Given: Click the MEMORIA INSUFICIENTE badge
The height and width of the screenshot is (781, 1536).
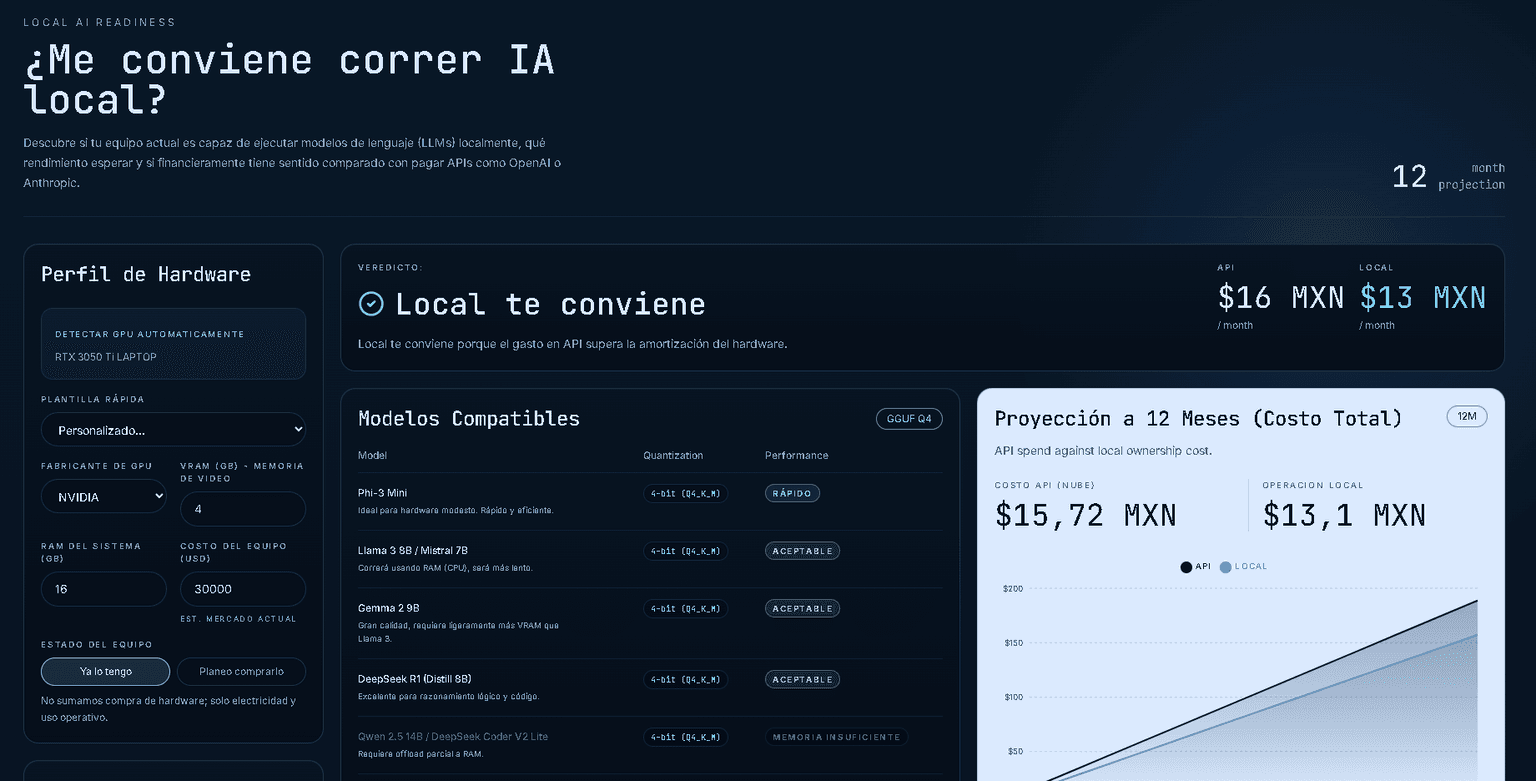Looking at the screenshot, I should [836, 737].
